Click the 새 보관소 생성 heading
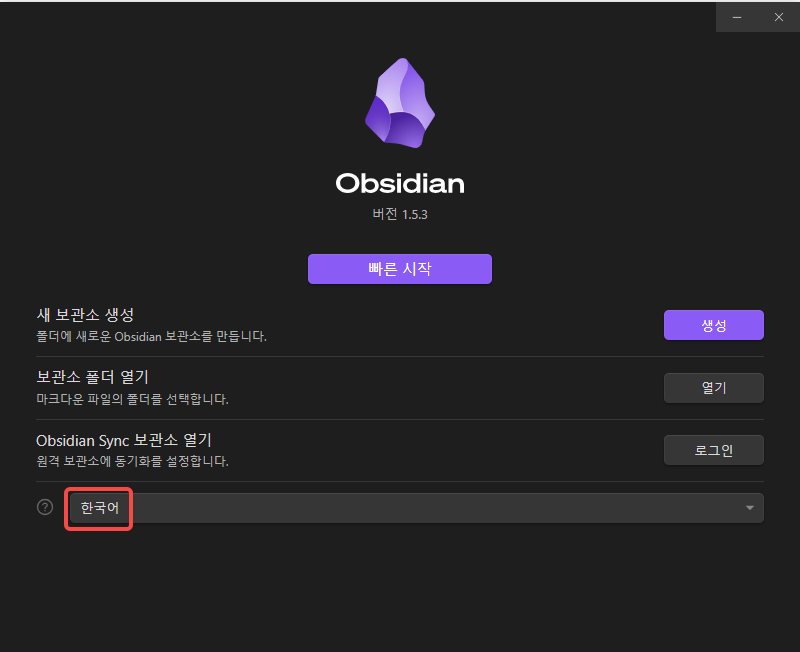 click(x=85, y=314)
